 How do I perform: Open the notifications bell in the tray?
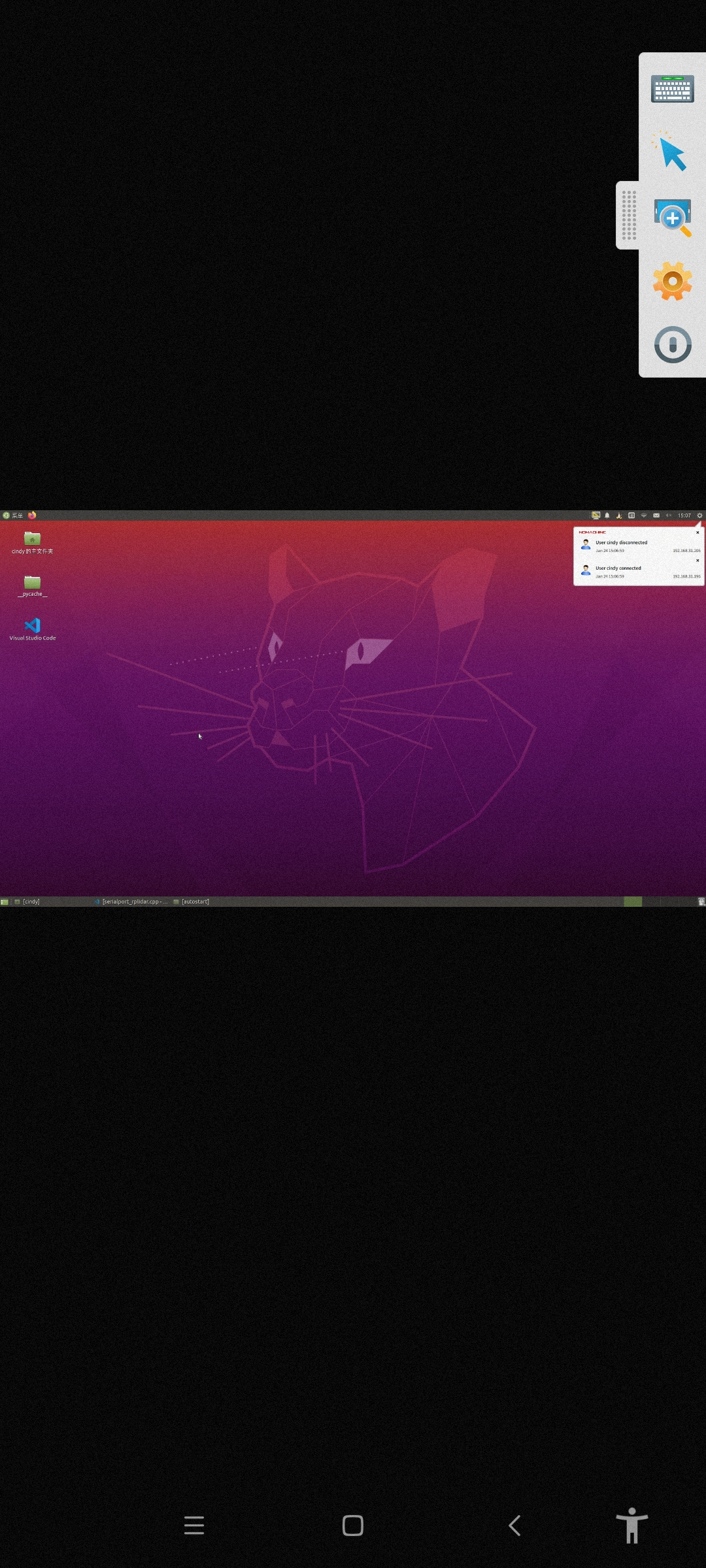(x=607, y=515)
